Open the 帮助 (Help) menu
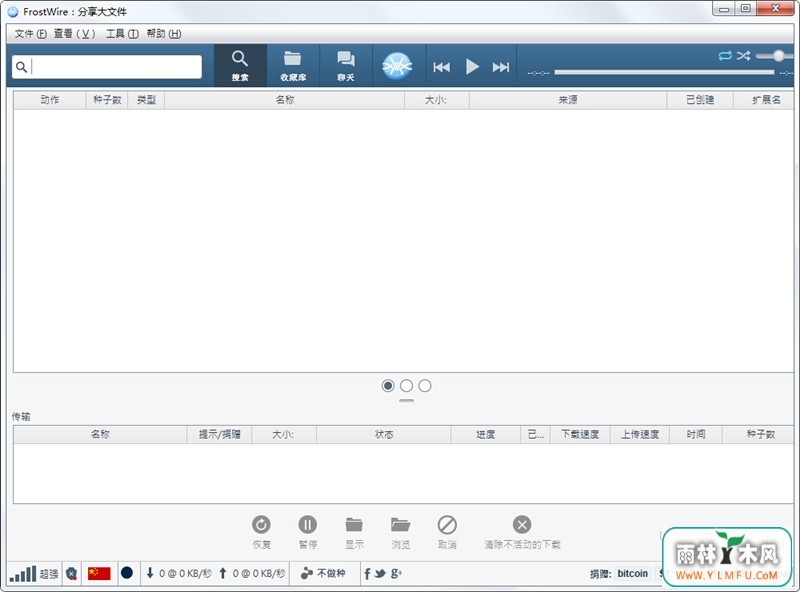Viewport: 800px width, 592px height. pos(164,34)
